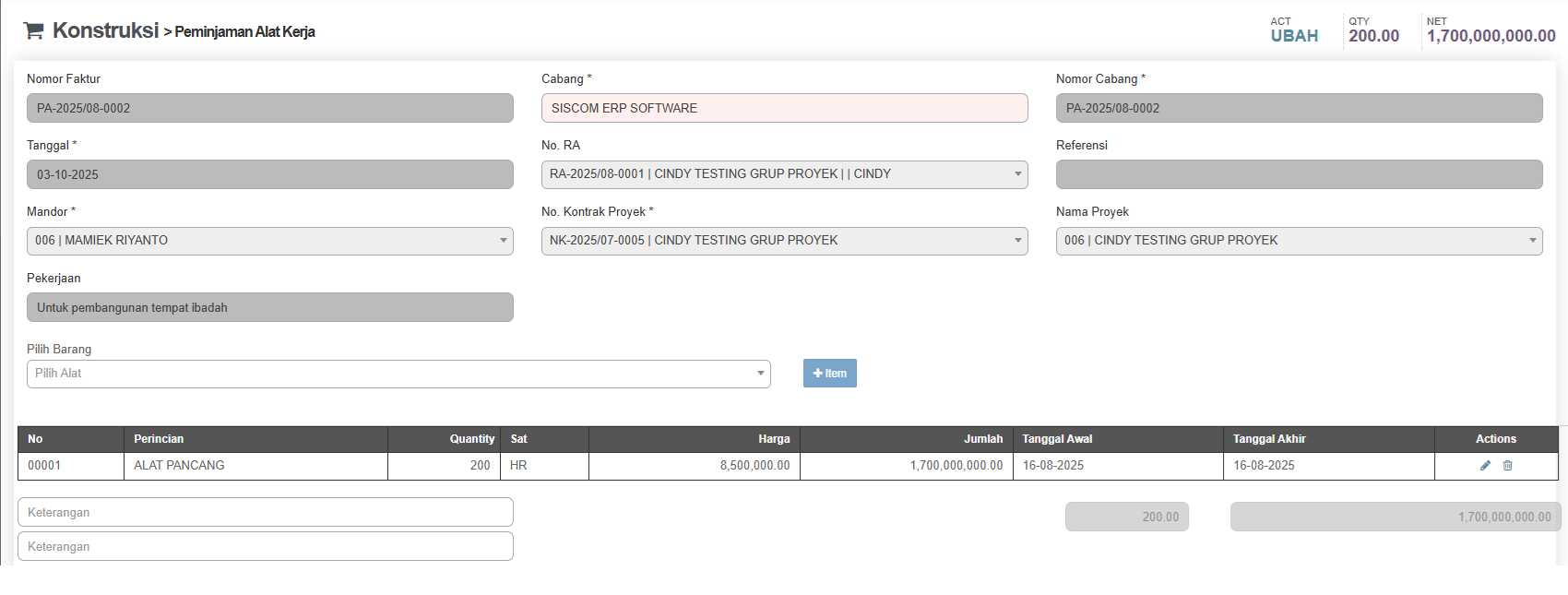The image size is (1568, 595).
Task: Open the Pilih Alat combo box
Action: pyautogui.click(x=398, y=374)
